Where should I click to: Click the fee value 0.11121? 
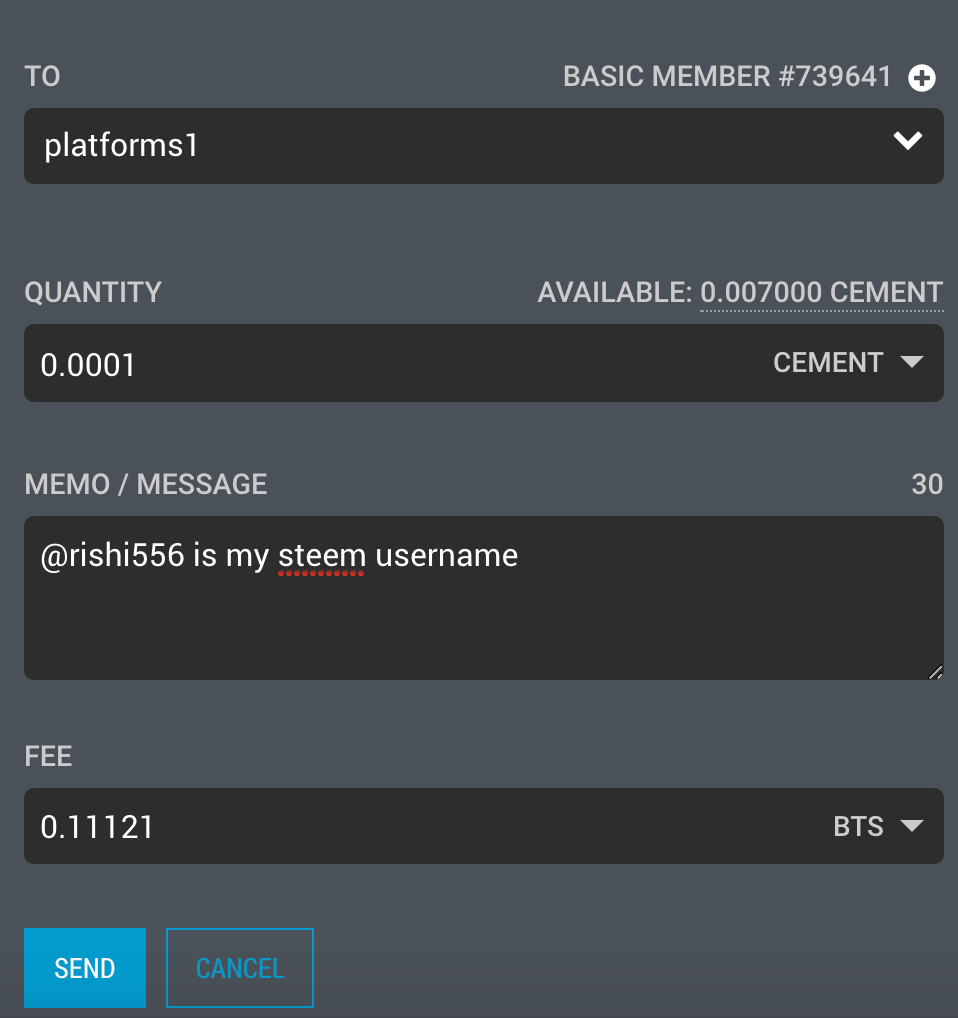97,827
